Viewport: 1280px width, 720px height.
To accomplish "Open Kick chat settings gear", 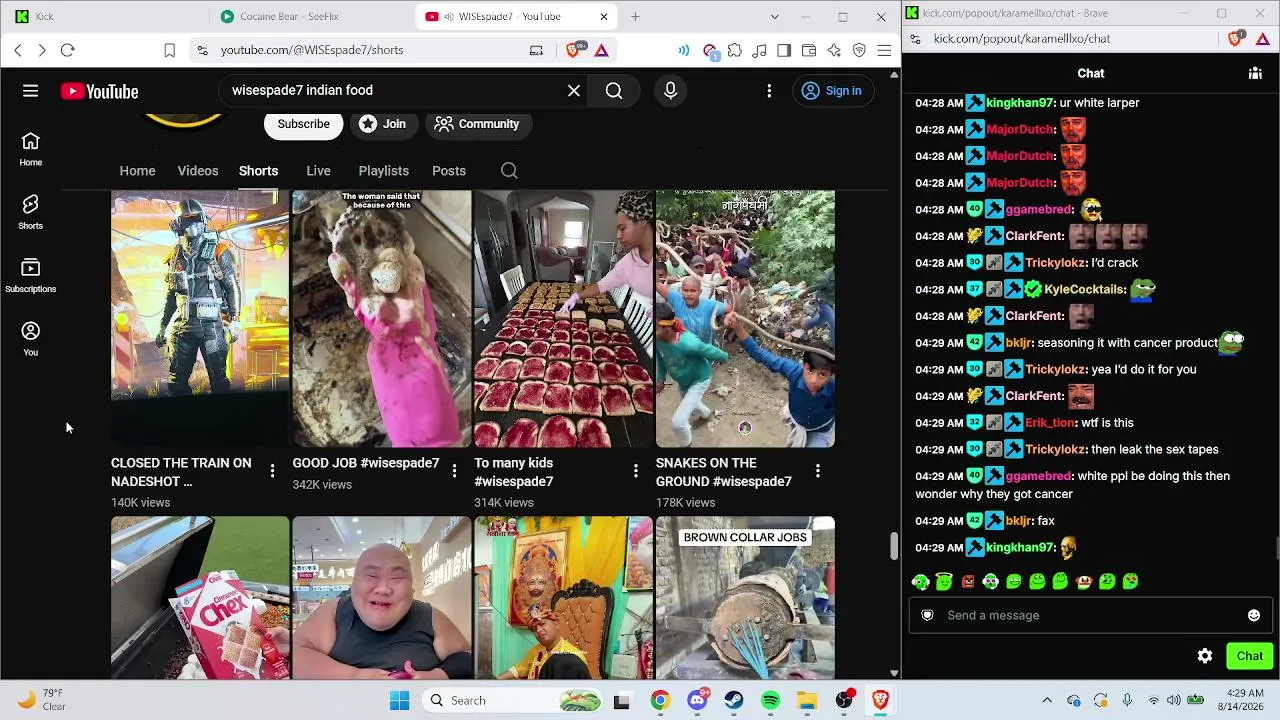I will click(1205, 656).
